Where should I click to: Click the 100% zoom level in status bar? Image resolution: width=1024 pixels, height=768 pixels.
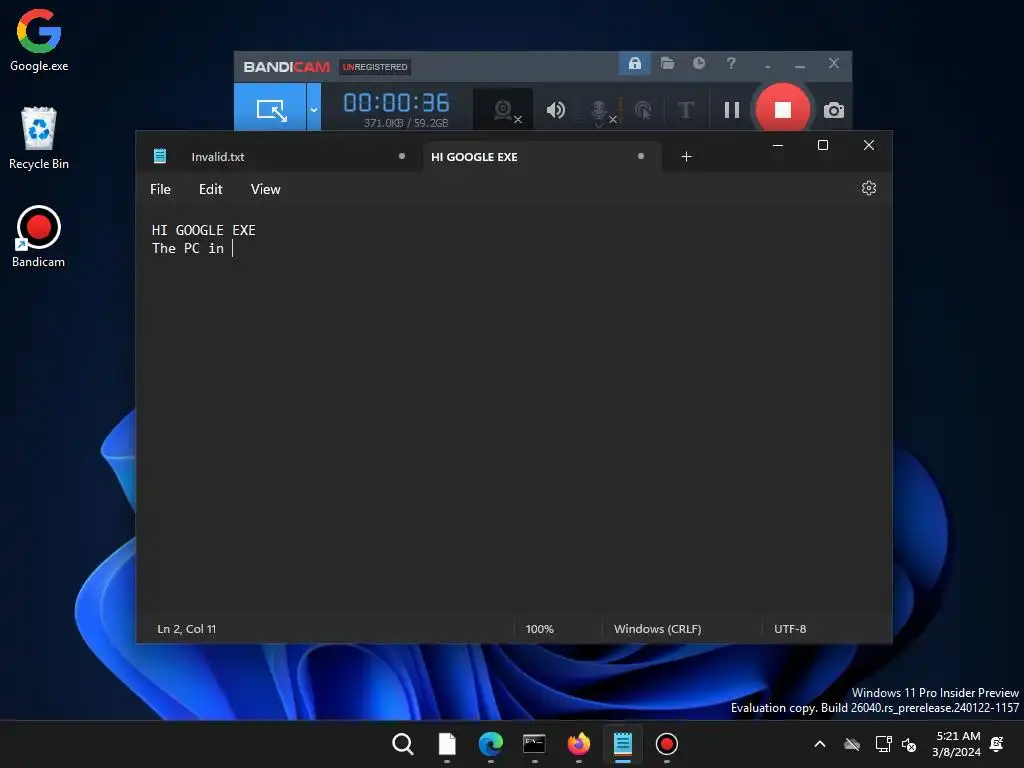[x=539, y=629]
